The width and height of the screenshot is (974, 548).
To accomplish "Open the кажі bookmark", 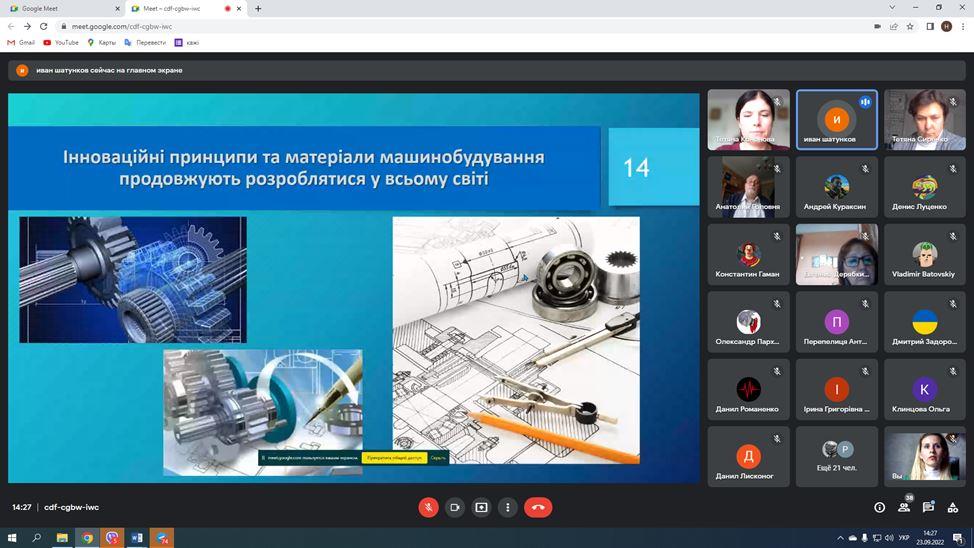I will (187, 42).
